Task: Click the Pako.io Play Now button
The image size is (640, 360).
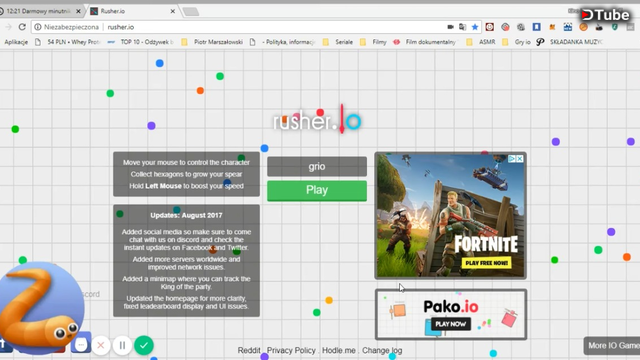Action: pyautogui.click(x=451, y=324)
